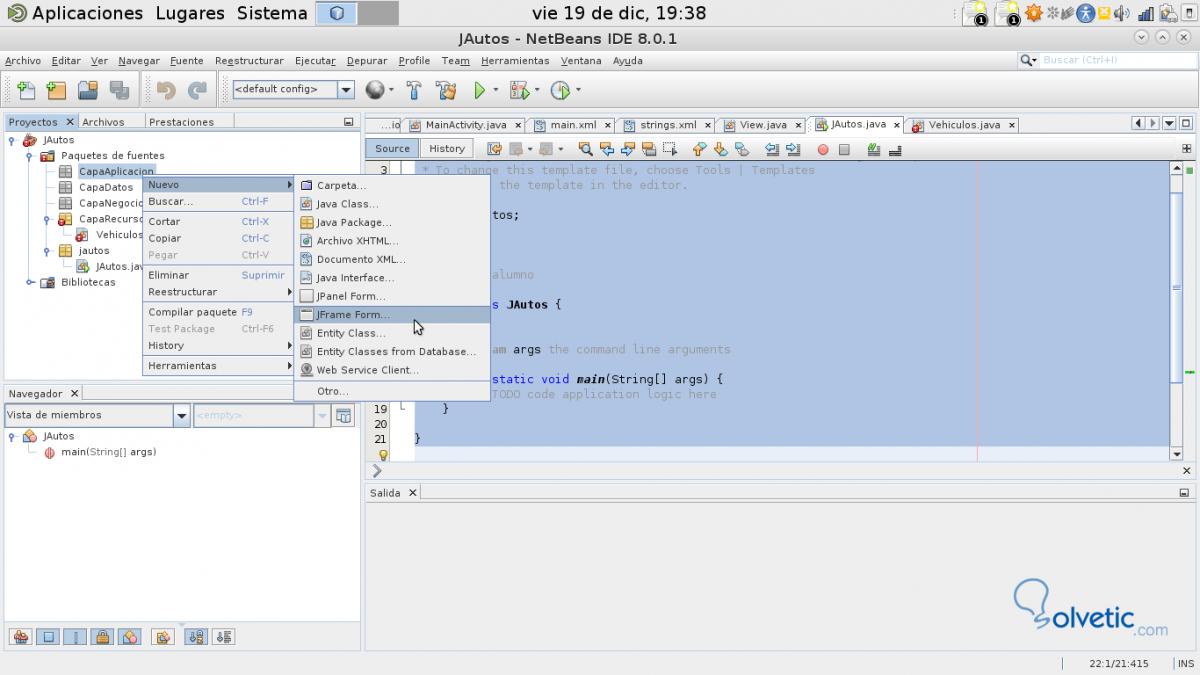Toggle Highlight Search icon in editor toolbar
This screenshot has height=675, width=1200.
(x=649, y=149)
